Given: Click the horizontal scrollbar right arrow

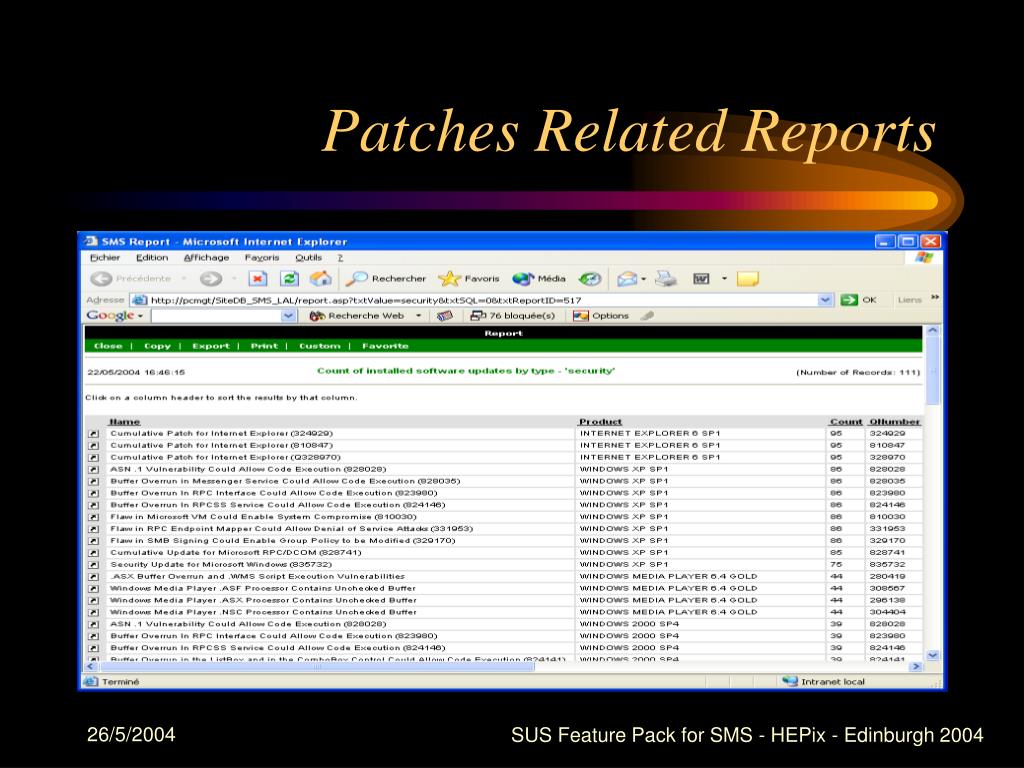Looking at the screenshot, I should pyautogui.click(x=916, y=667).
